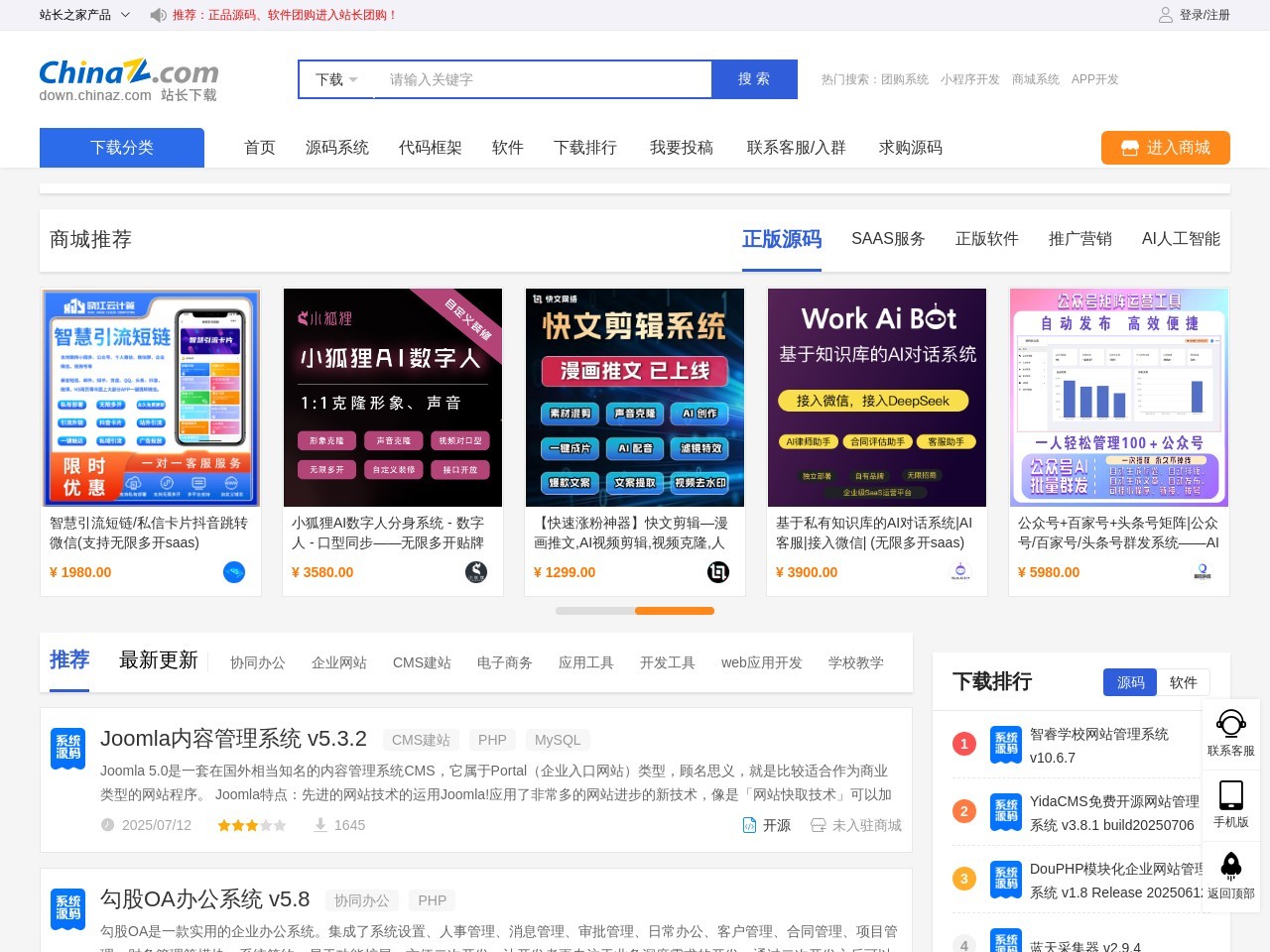Open the 快文剪辑系统 product thumbnail
This screenshot has height=952, width=1270.
(x=635, y=398)
